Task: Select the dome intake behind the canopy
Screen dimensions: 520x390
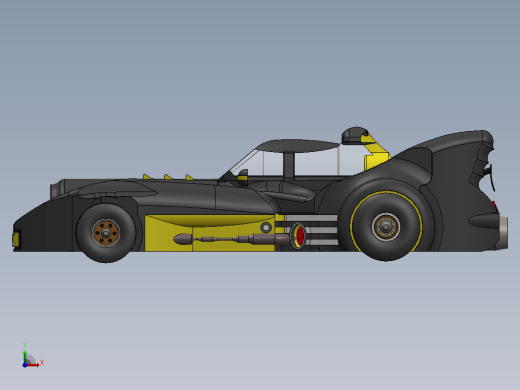Action: pyautogui.click(x=355, y=135)
